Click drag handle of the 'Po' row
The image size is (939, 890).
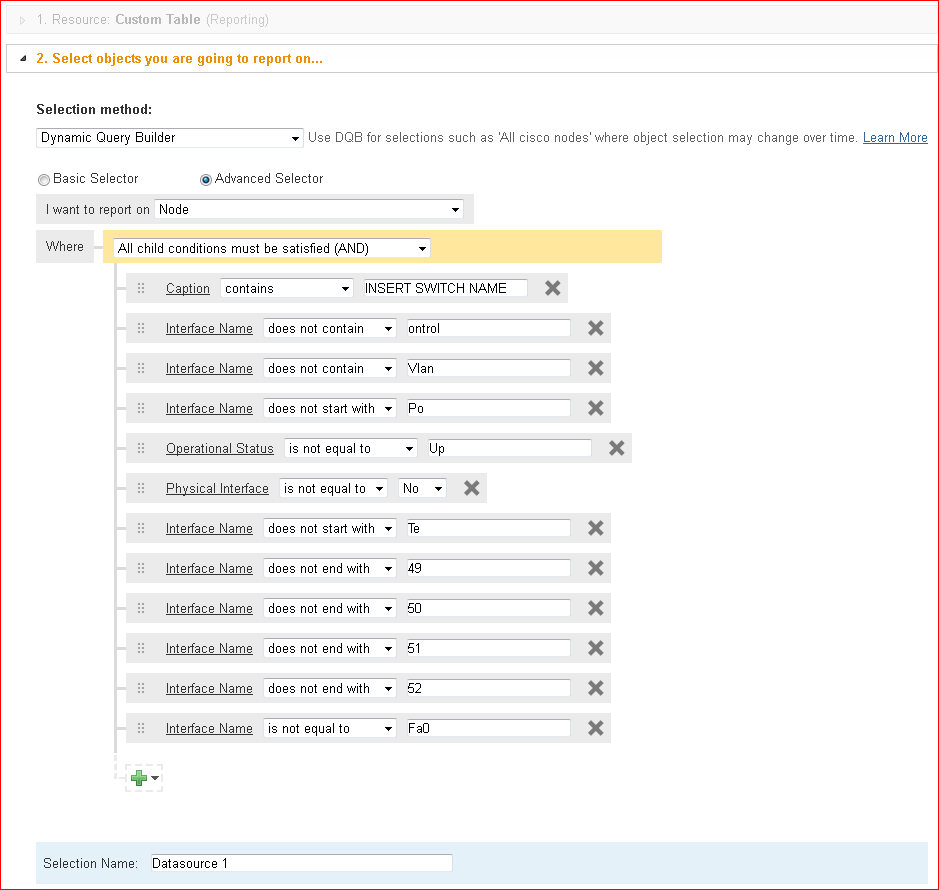(141, 408)
